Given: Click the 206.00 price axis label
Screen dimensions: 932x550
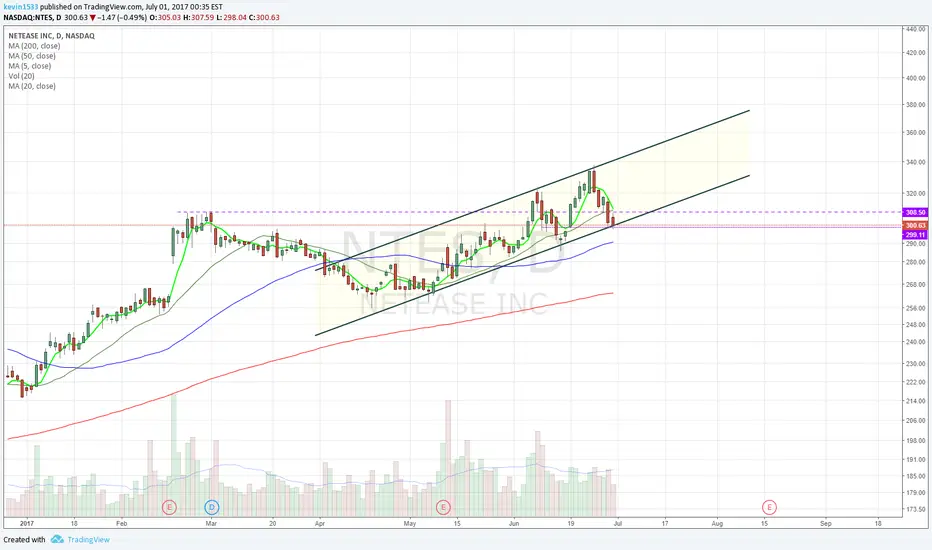Looking at the screenshot, I should click(x=915, y=420).
